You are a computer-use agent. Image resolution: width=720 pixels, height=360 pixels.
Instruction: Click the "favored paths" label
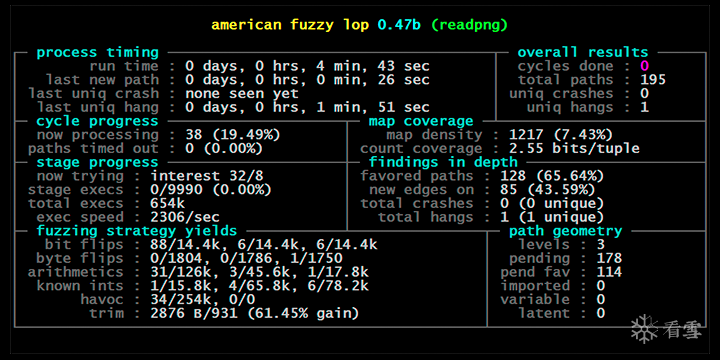(416, 176)
